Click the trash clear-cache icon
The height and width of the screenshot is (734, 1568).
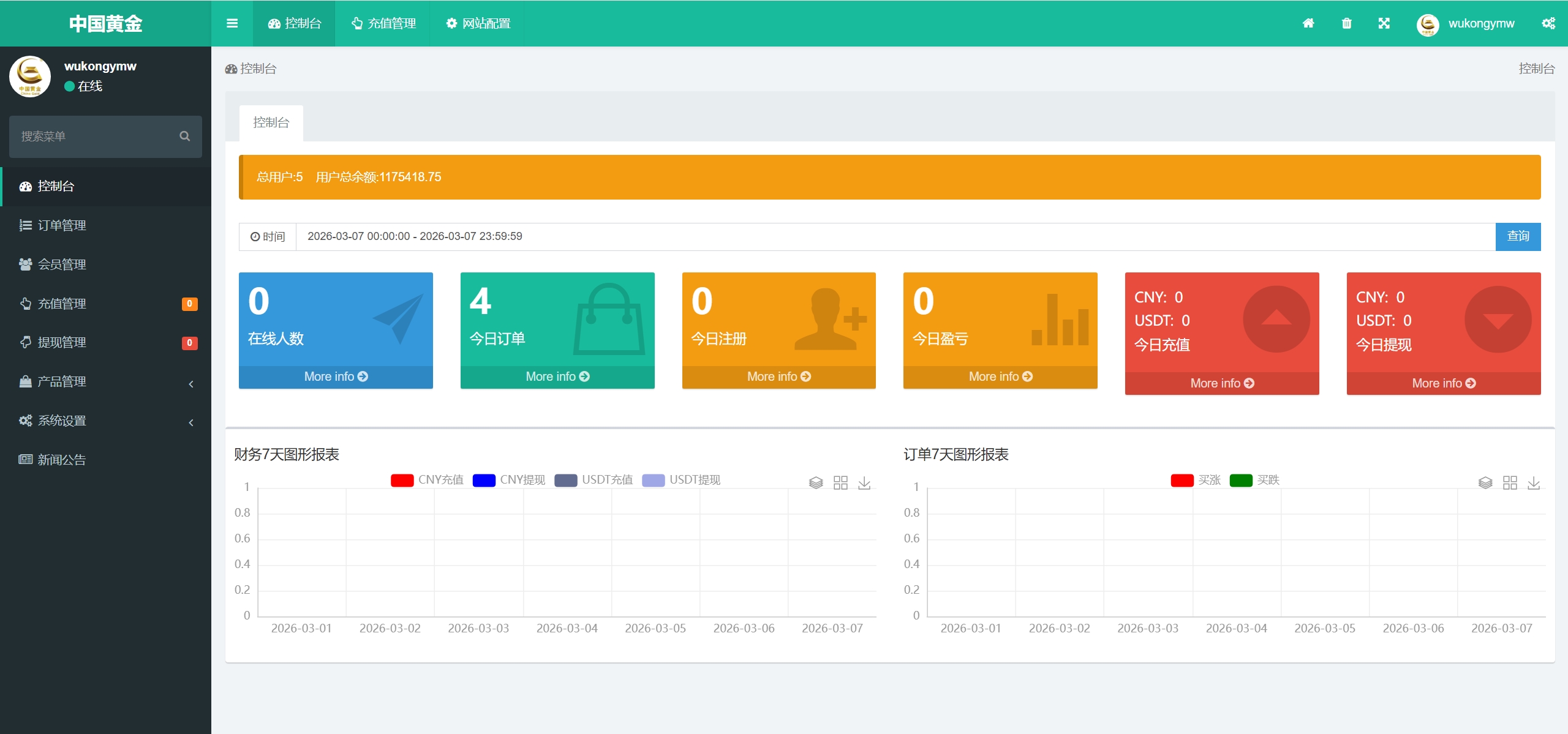click(x=1346, y=23)
